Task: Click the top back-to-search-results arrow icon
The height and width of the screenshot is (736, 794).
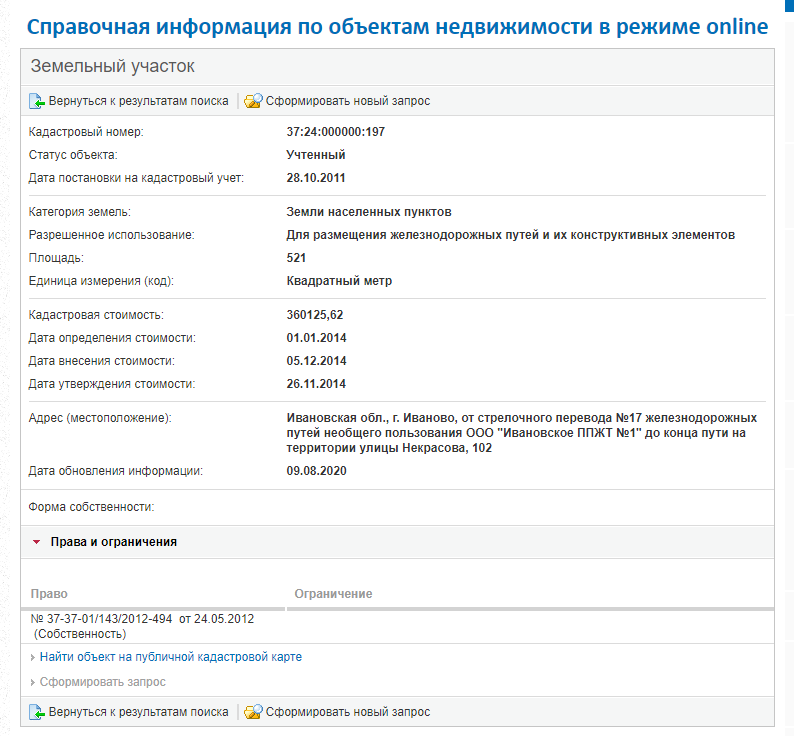Action: [37, 101]
